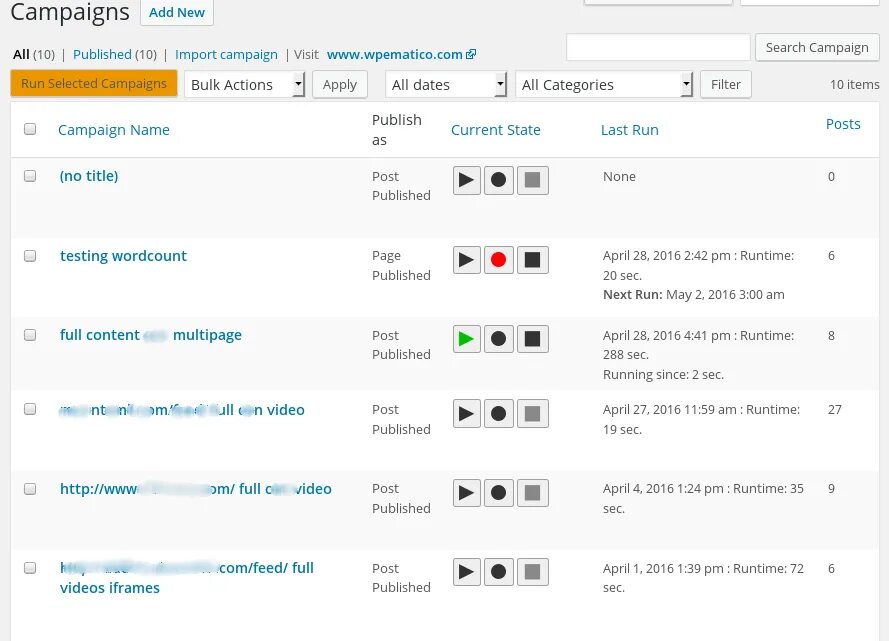Check the select-all checkbox in the header row
Image resolution: width=889 pixels, height=641 pixels.
(30, 128)
